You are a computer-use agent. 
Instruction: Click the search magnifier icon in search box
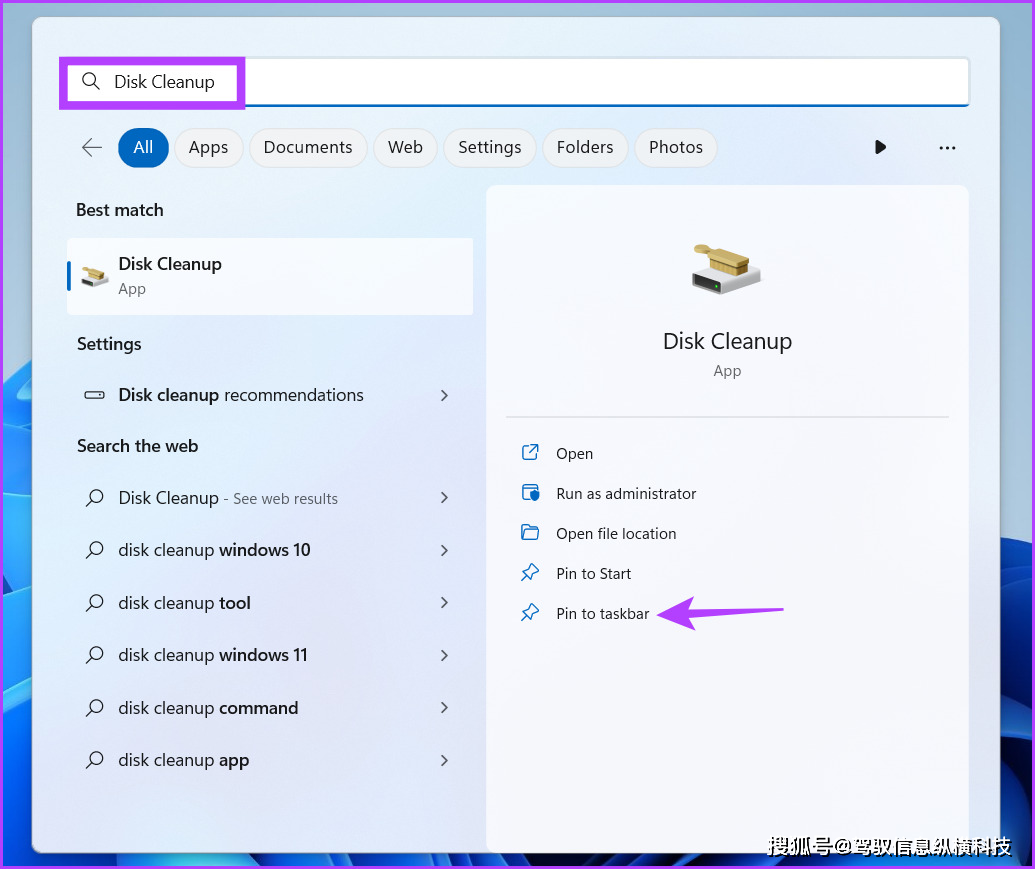point(90,82)
